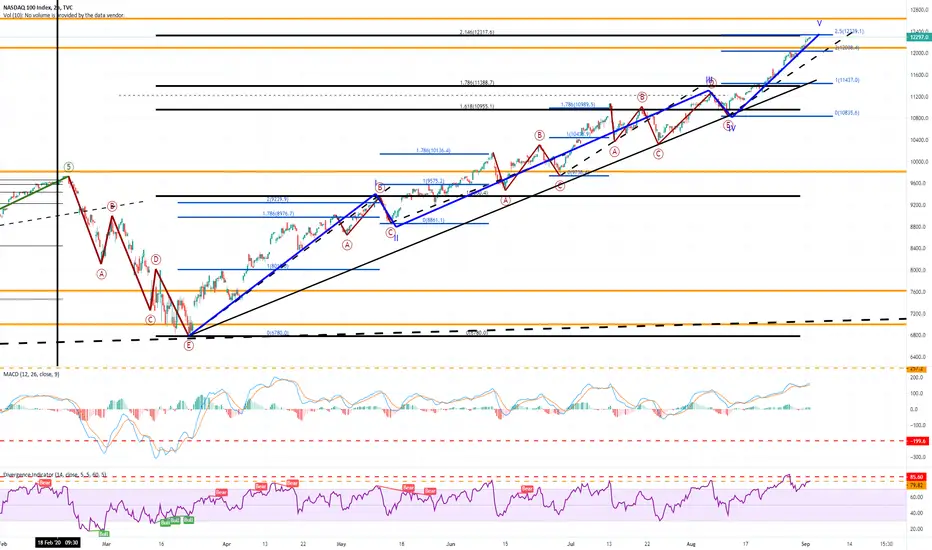Click the 15:30 label on time axis

coord(886,543)
